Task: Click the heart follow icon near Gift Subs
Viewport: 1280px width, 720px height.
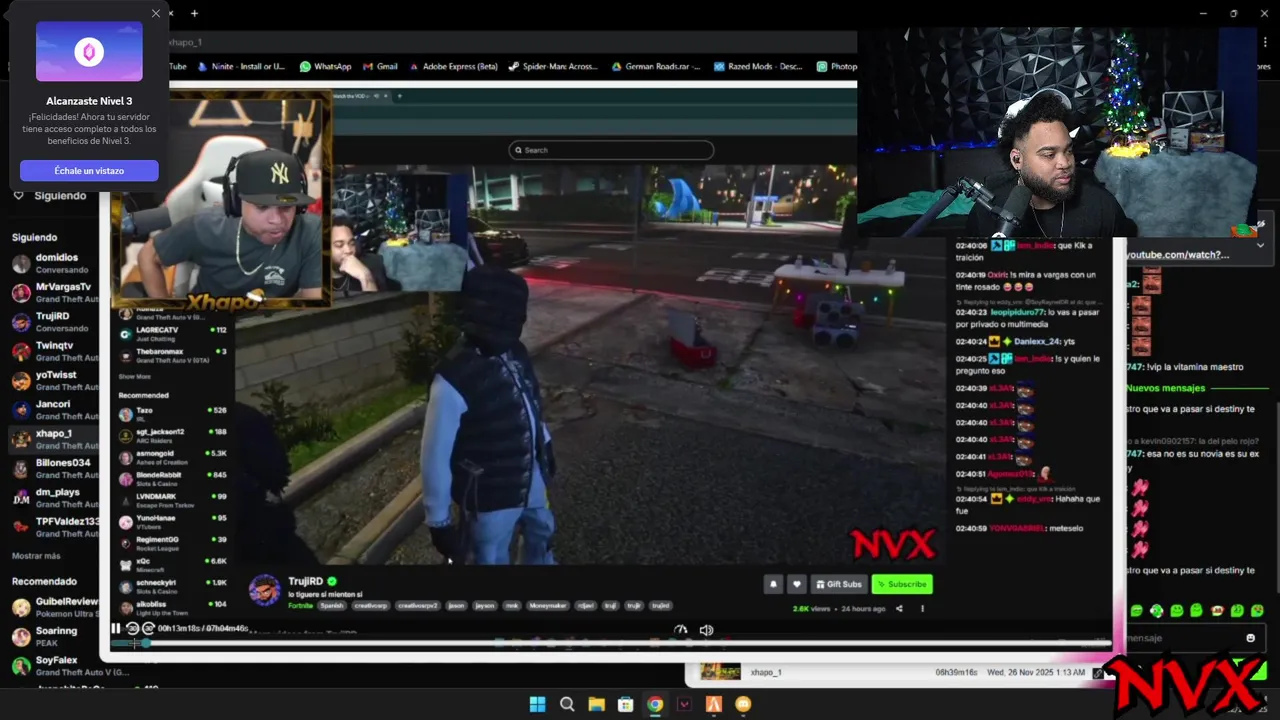Action: click(x=797, y=584)
